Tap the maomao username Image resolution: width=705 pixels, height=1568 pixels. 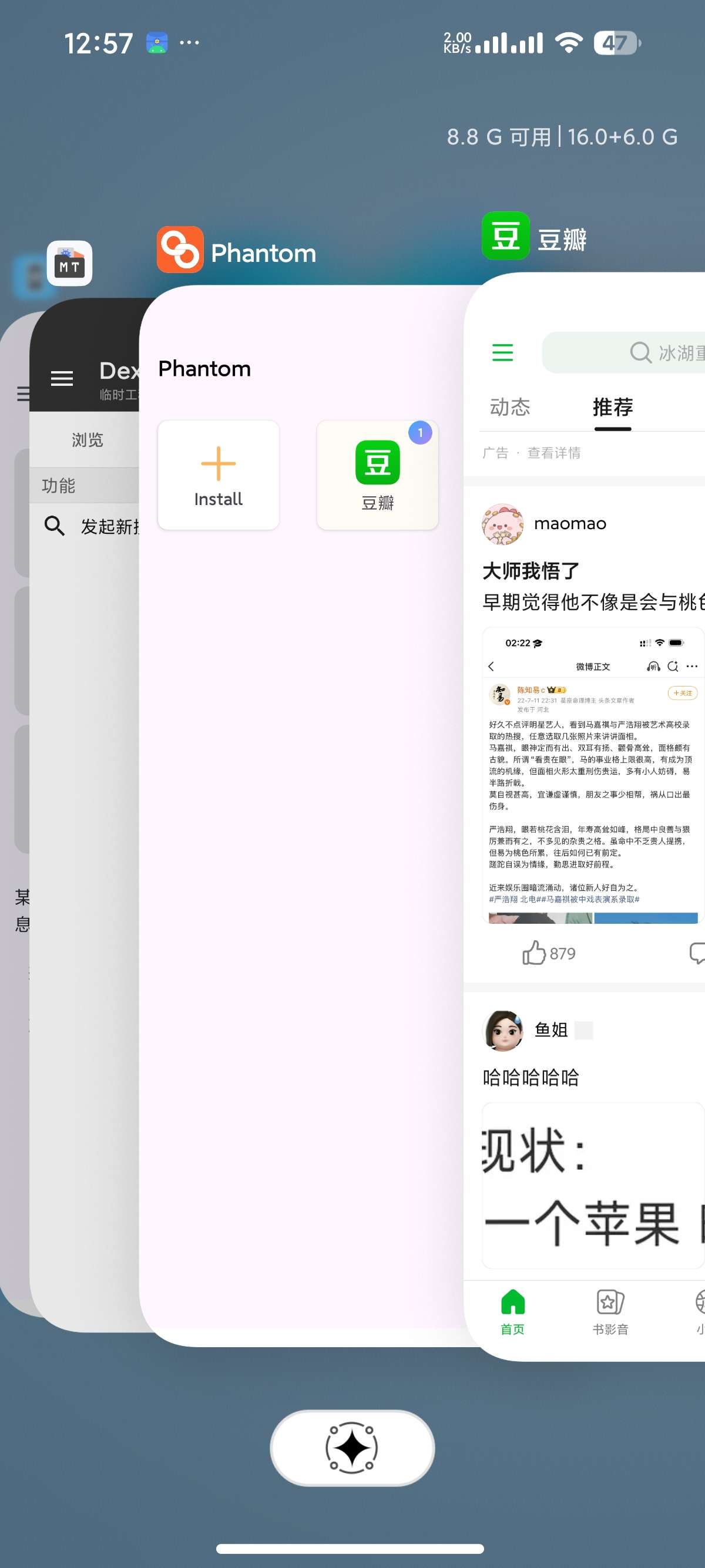pyautogui.click(x=570, y=523)
